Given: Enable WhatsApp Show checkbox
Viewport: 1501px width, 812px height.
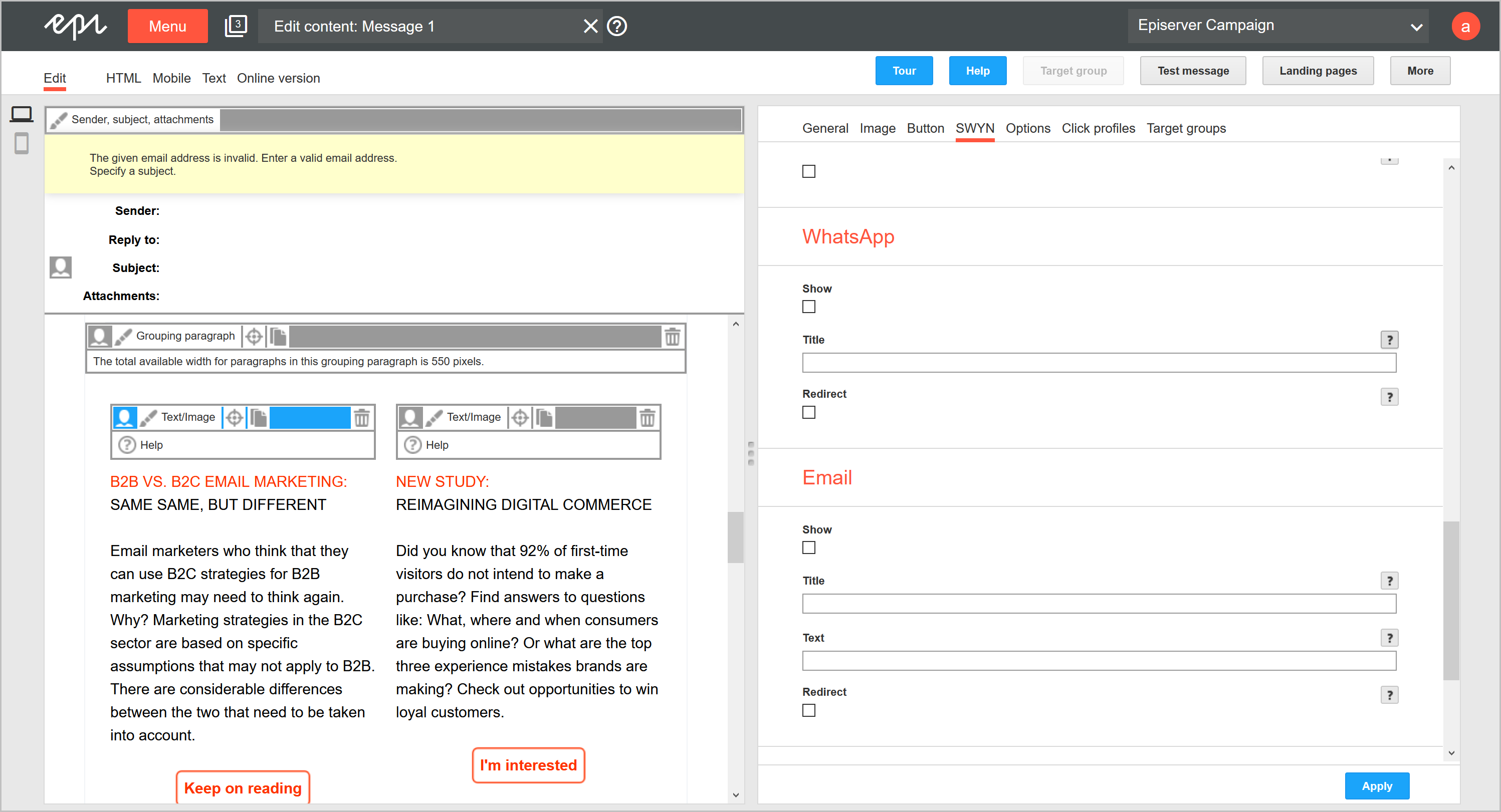Looking at the screenshot, I should point(808,307).
